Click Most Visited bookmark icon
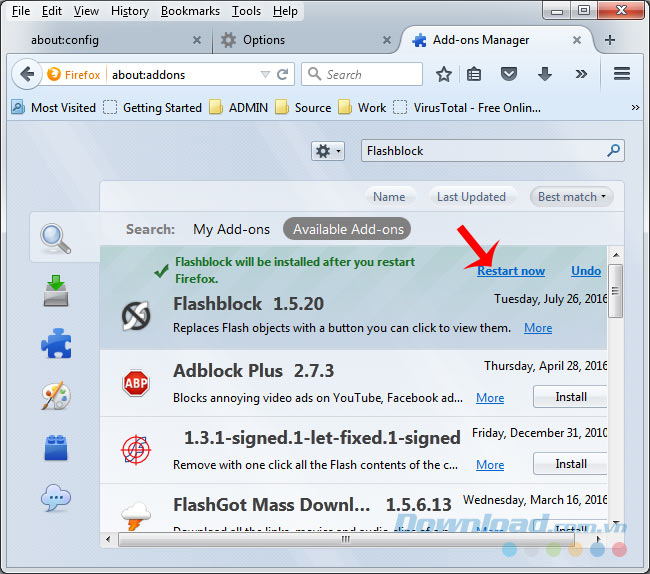This screenshot has height=574, width=650. (x=18, y=107)
